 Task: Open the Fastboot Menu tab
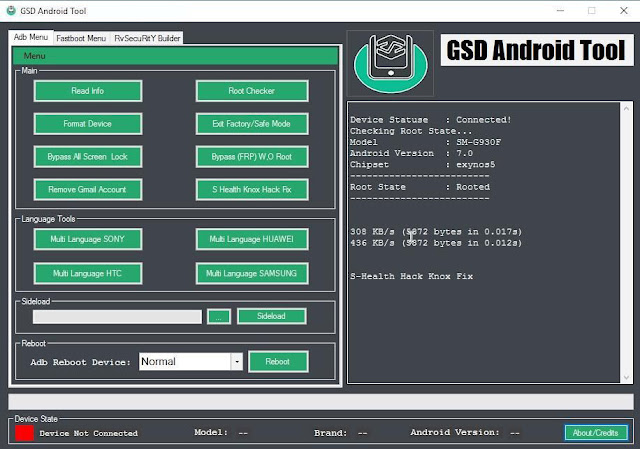pos(81,38)
